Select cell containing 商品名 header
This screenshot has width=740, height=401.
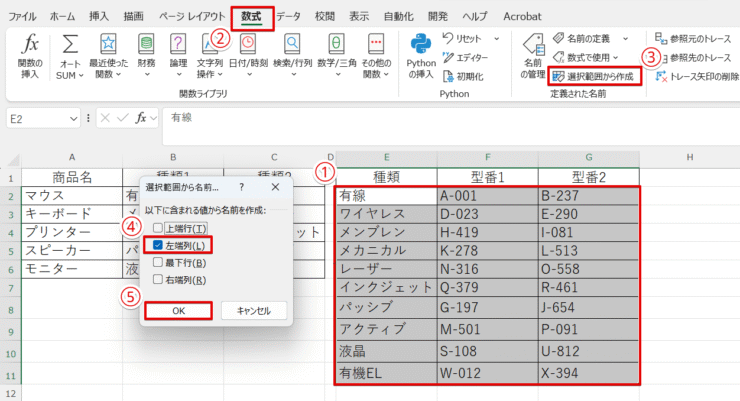coord(72,177)
